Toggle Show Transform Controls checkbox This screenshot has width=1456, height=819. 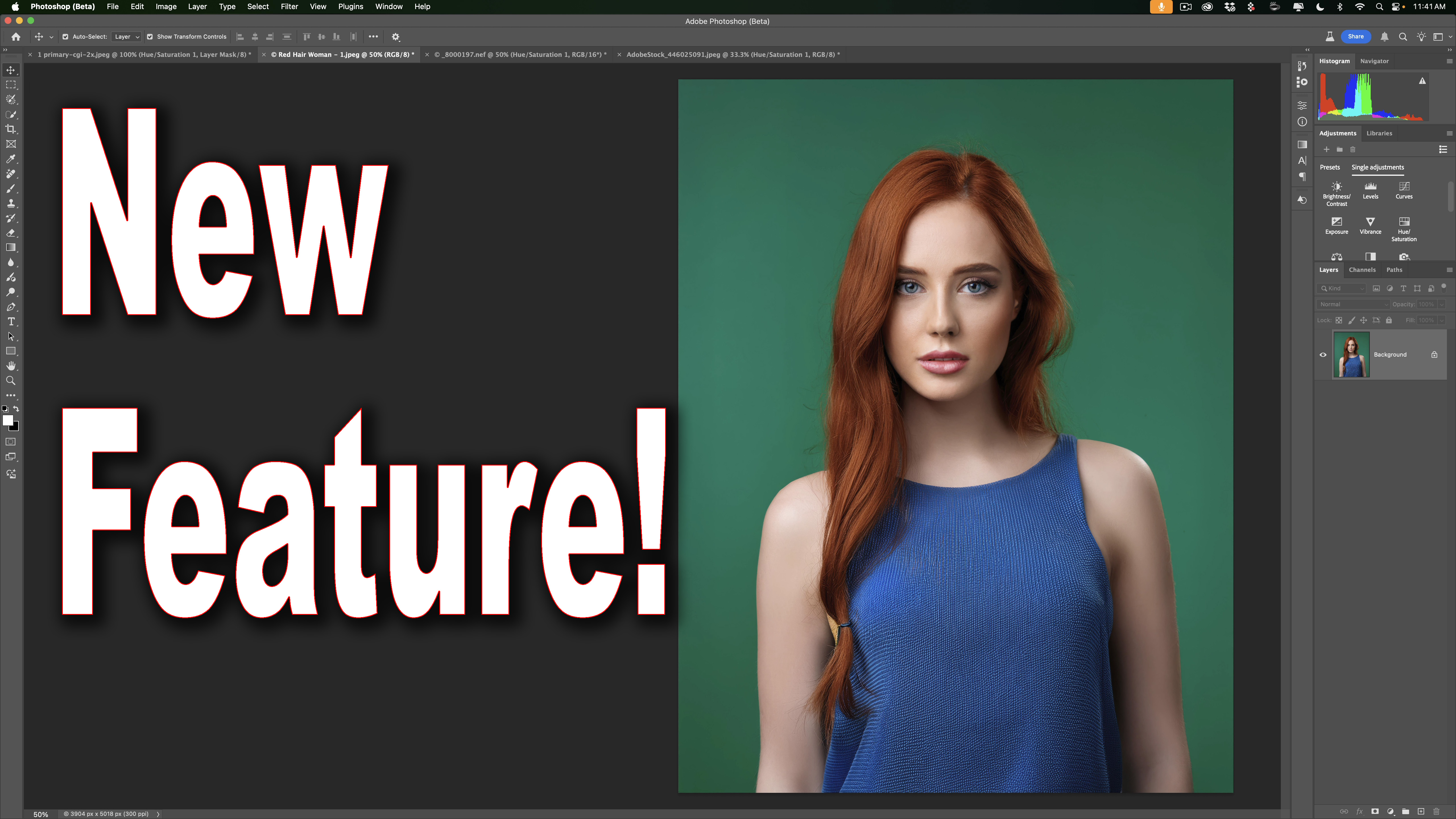(150, 37)
